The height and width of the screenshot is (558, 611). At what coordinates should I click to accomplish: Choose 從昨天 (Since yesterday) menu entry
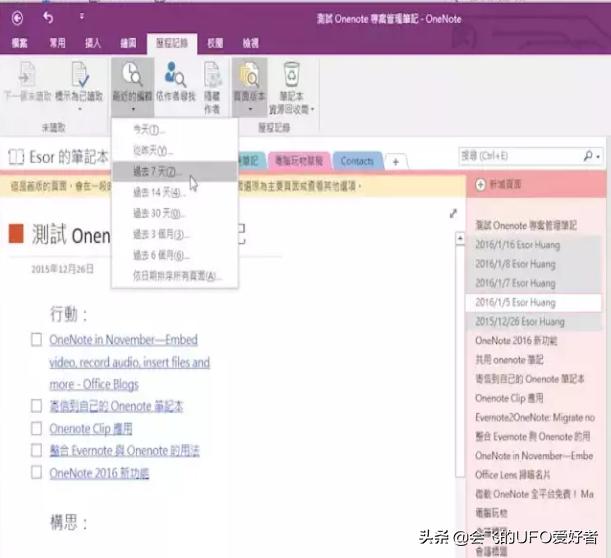(175, 150)
